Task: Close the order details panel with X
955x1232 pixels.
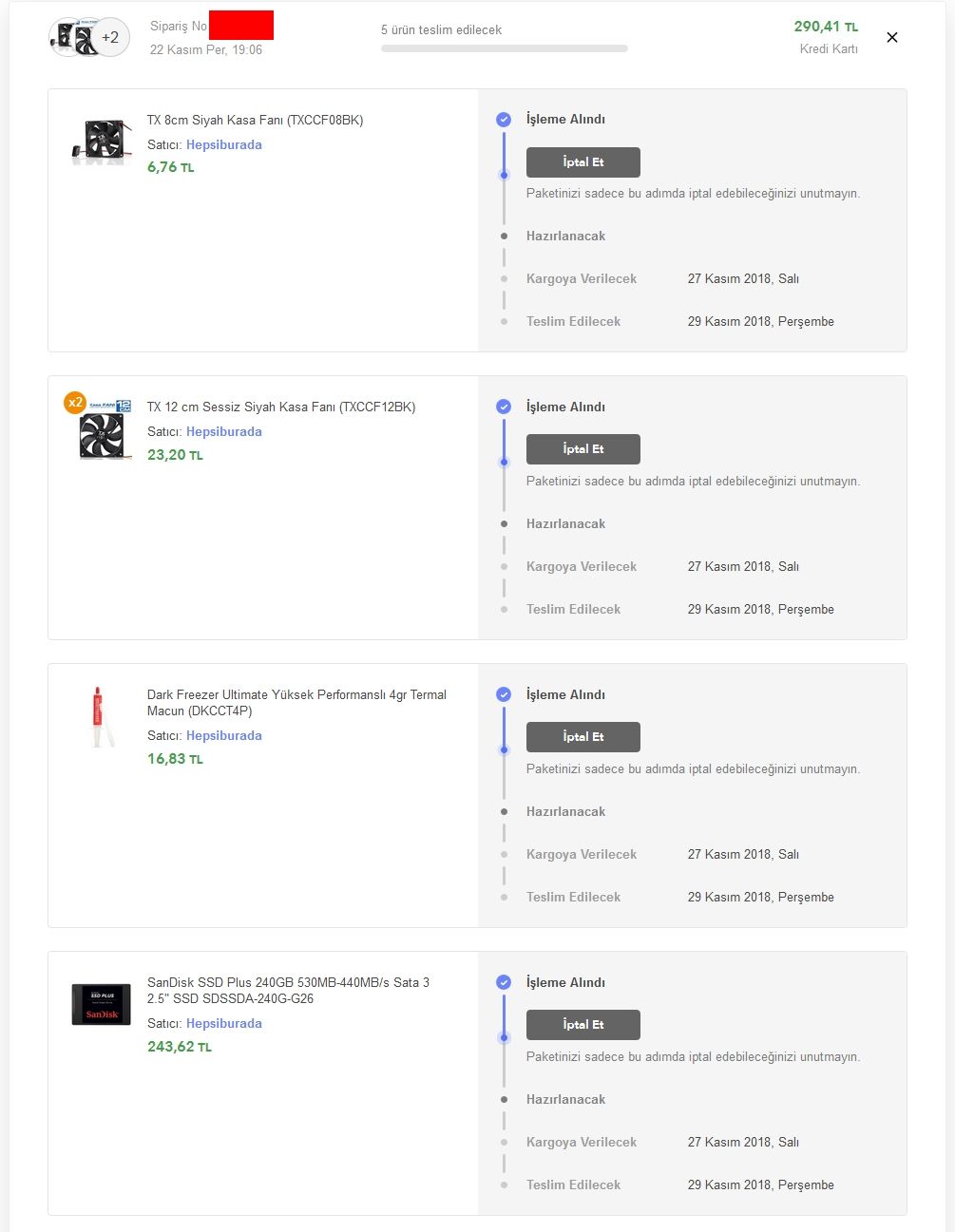Action: point(891,38)
